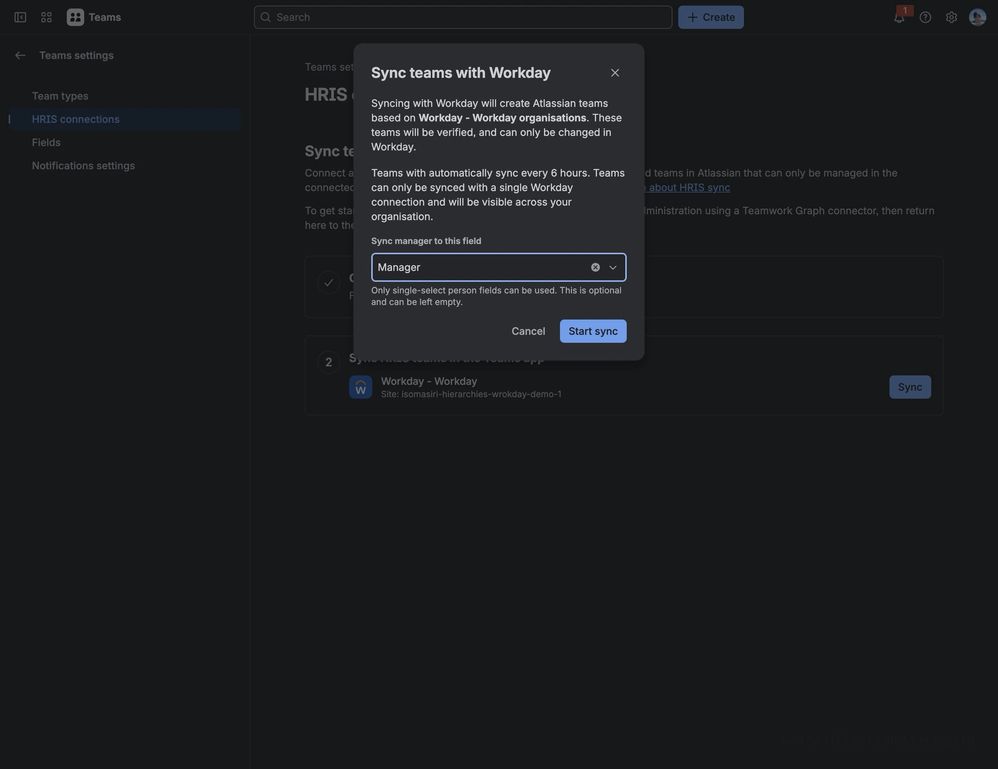
Task: Open the Team types settings page
Action: click(60, 96)
